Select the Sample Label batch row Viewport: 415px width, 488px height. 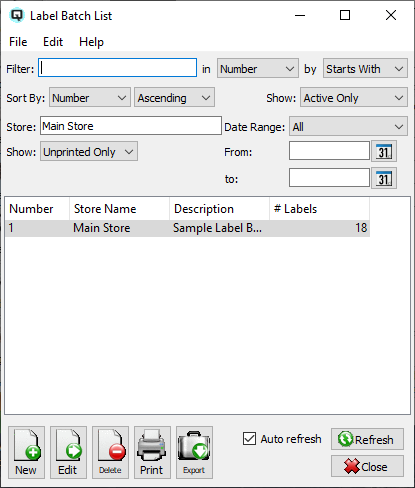point(188,228)
